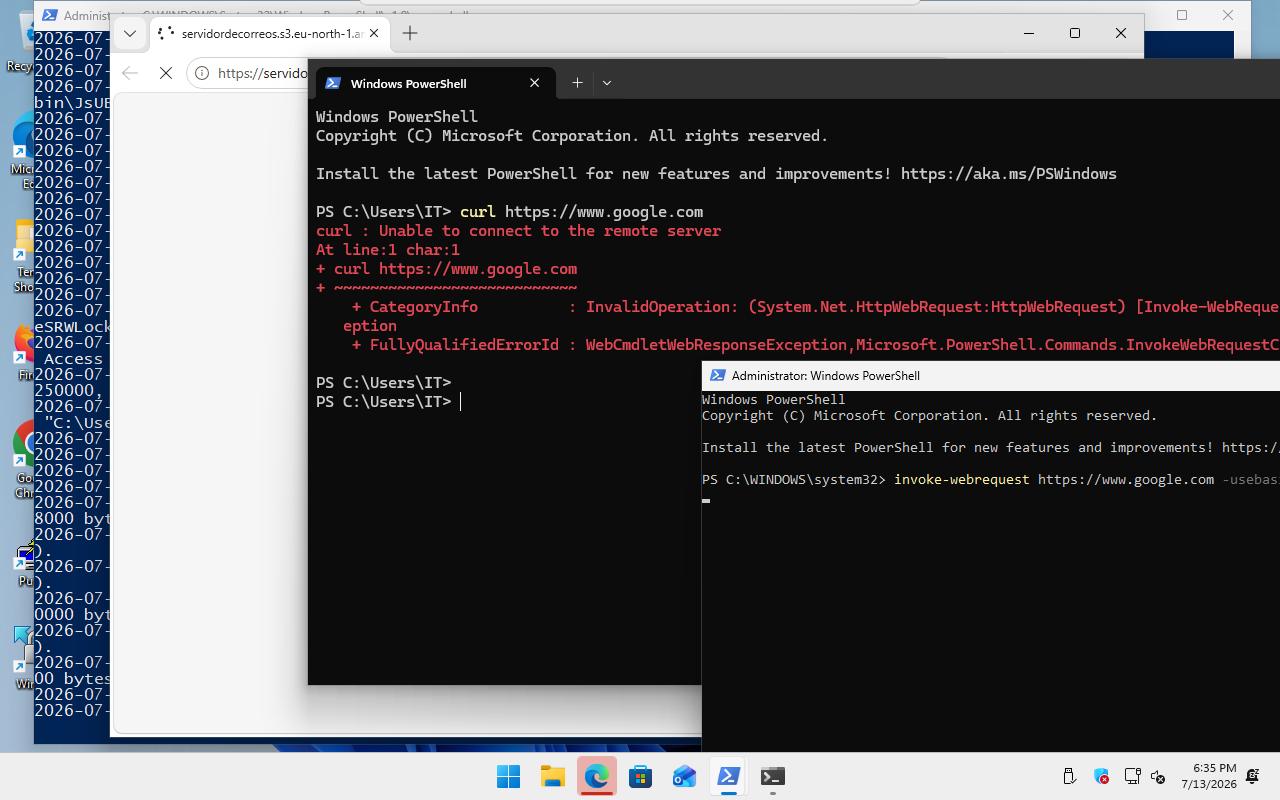The image size is (1280, 800).
Task: Open the Terminal new-tab profile dropdown
Action: (x=606, y=83)
